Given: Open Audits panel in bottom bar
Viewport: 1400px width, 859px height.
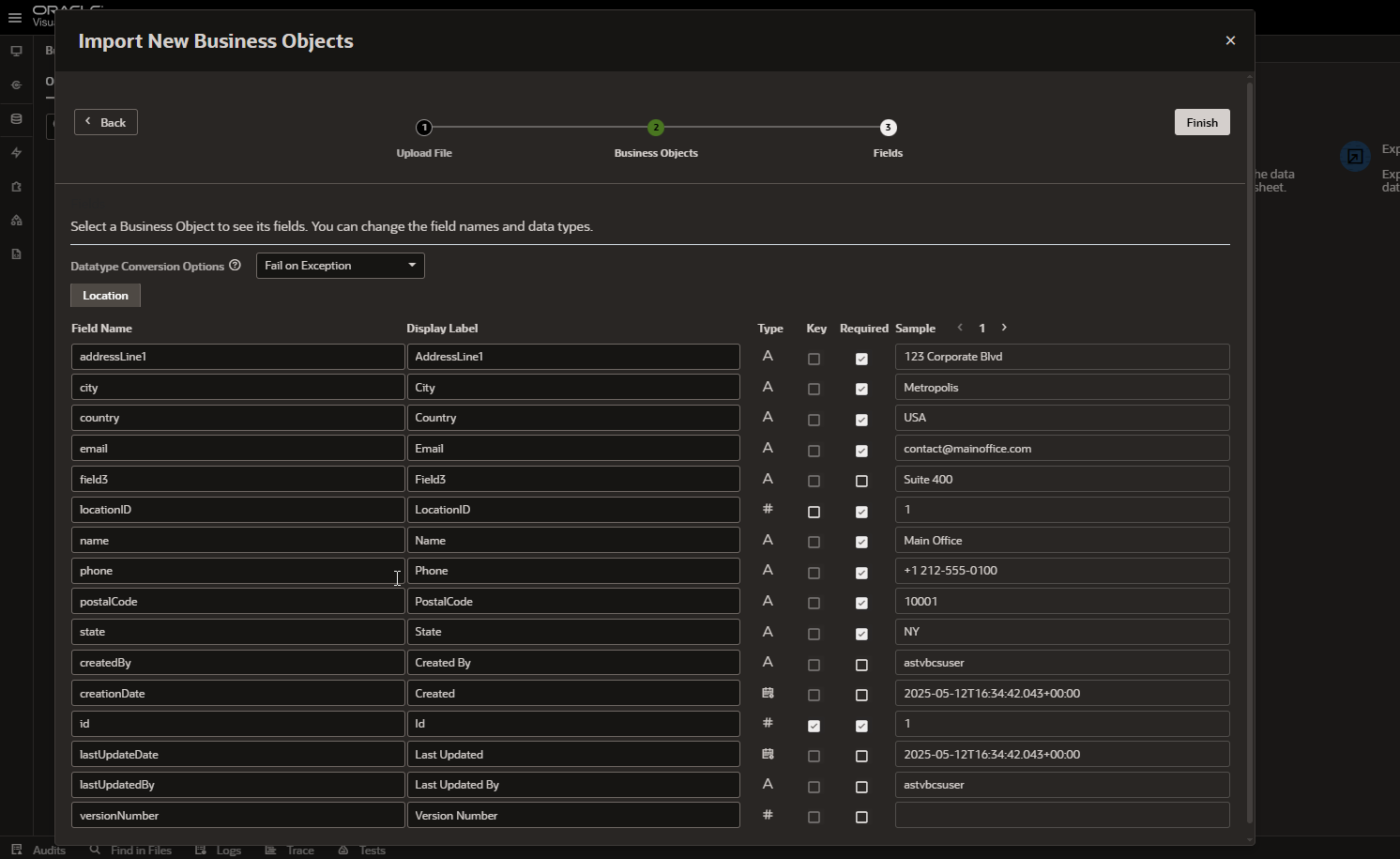Looking at the screenshot, I should (x=38, y=850).
